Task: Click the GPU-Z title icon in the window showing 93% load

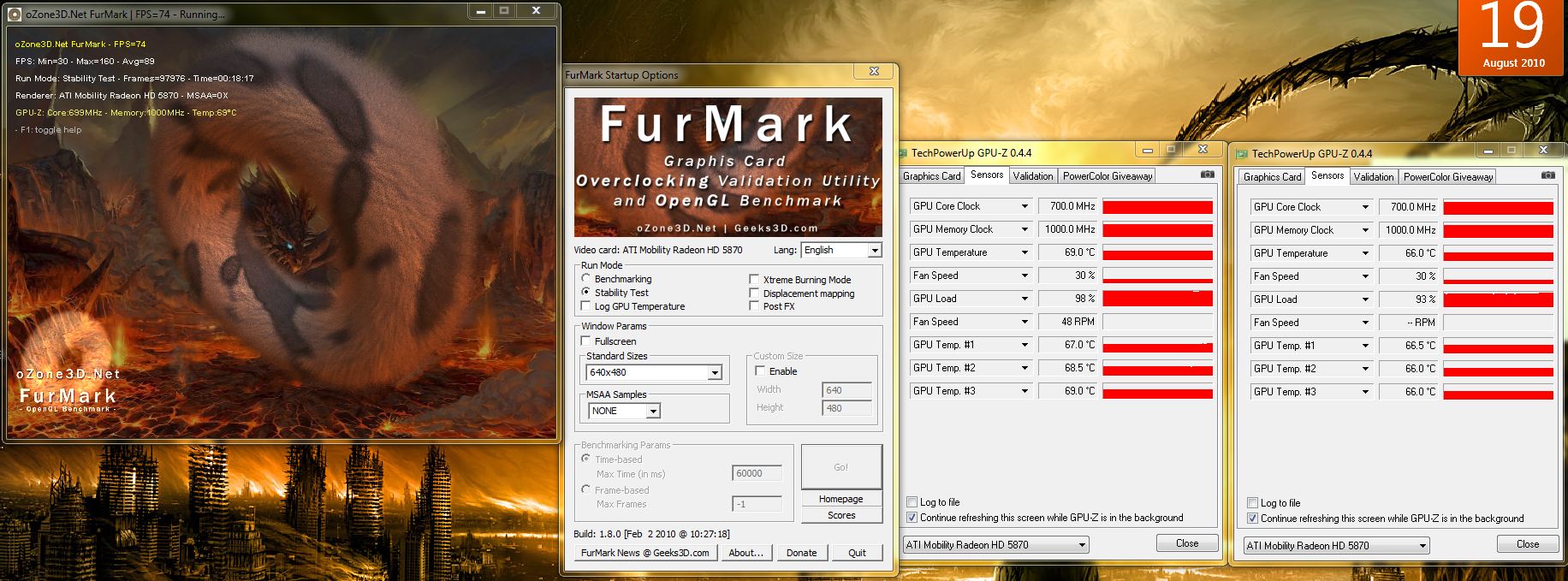Action: [1242, 154]
